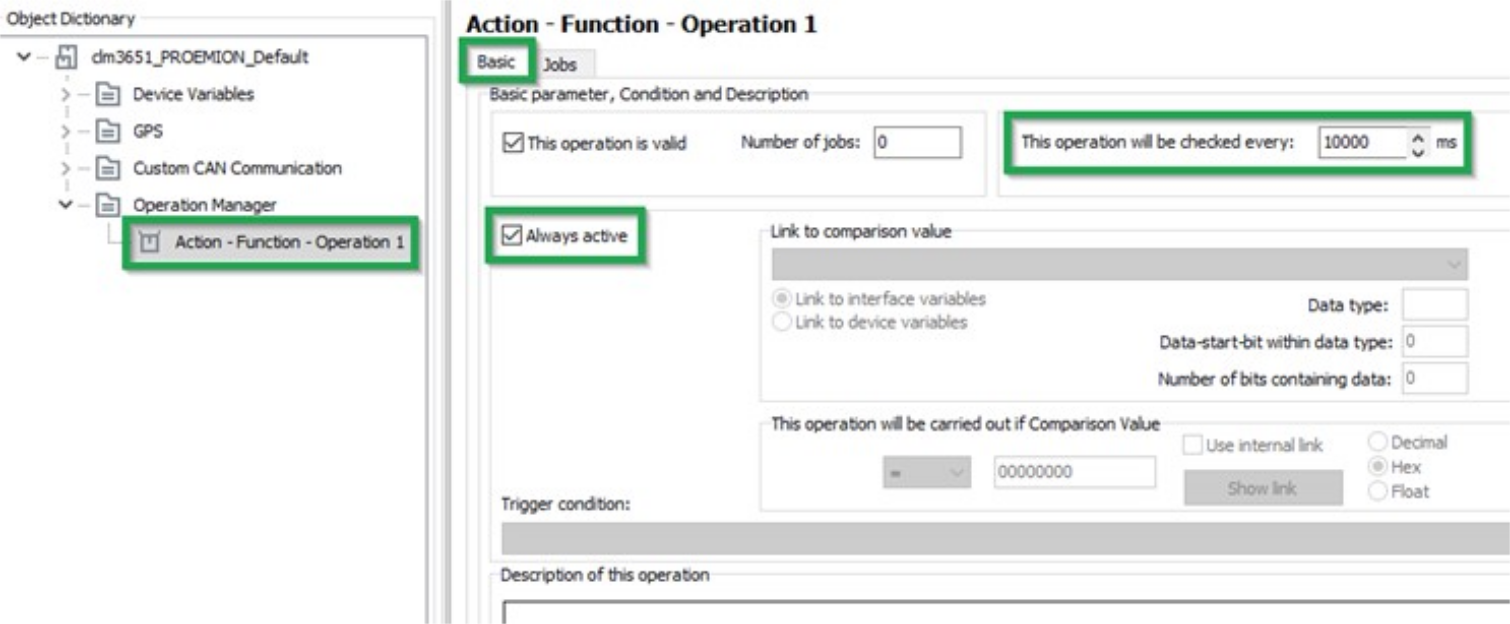Select Link to device variables radio button
Image resolution: width=1510 pixels, height=624 pixels.
pyautogui.click(x=782, y=322)
